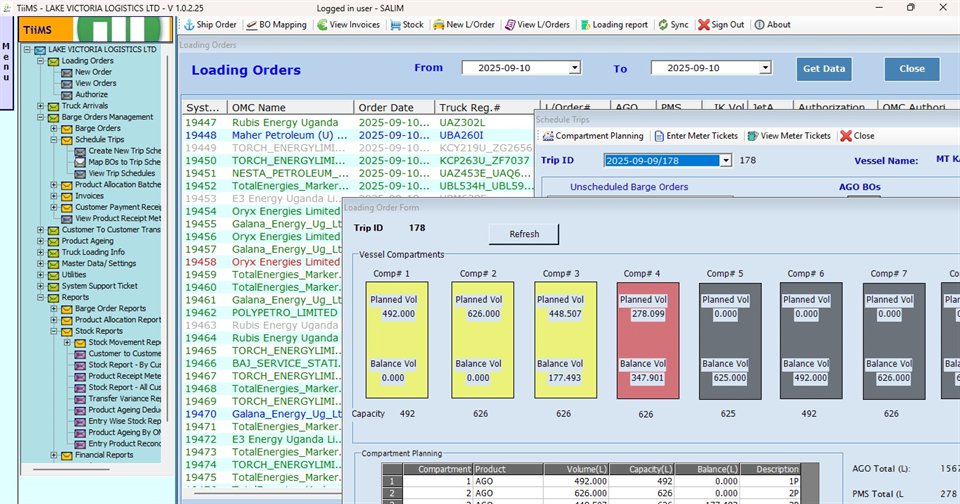Collapse the Loading Orders tree node

40,61
